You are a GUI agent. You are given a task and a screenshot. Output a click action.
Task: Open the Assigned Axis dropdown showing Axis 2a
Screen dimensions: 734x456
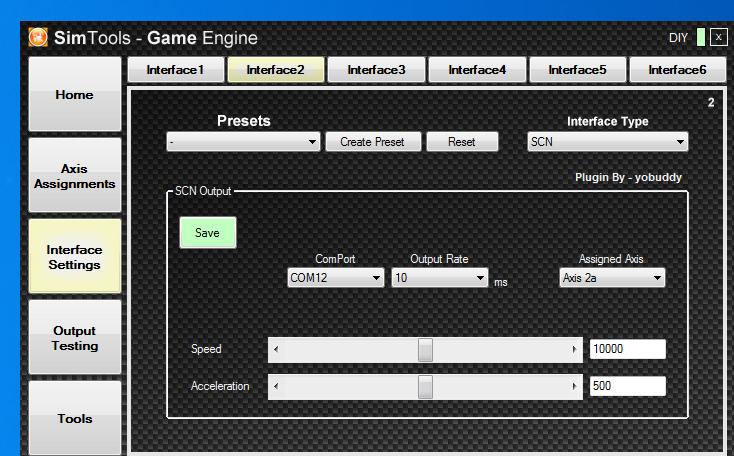pyautogui.click(x=612, y=278)
